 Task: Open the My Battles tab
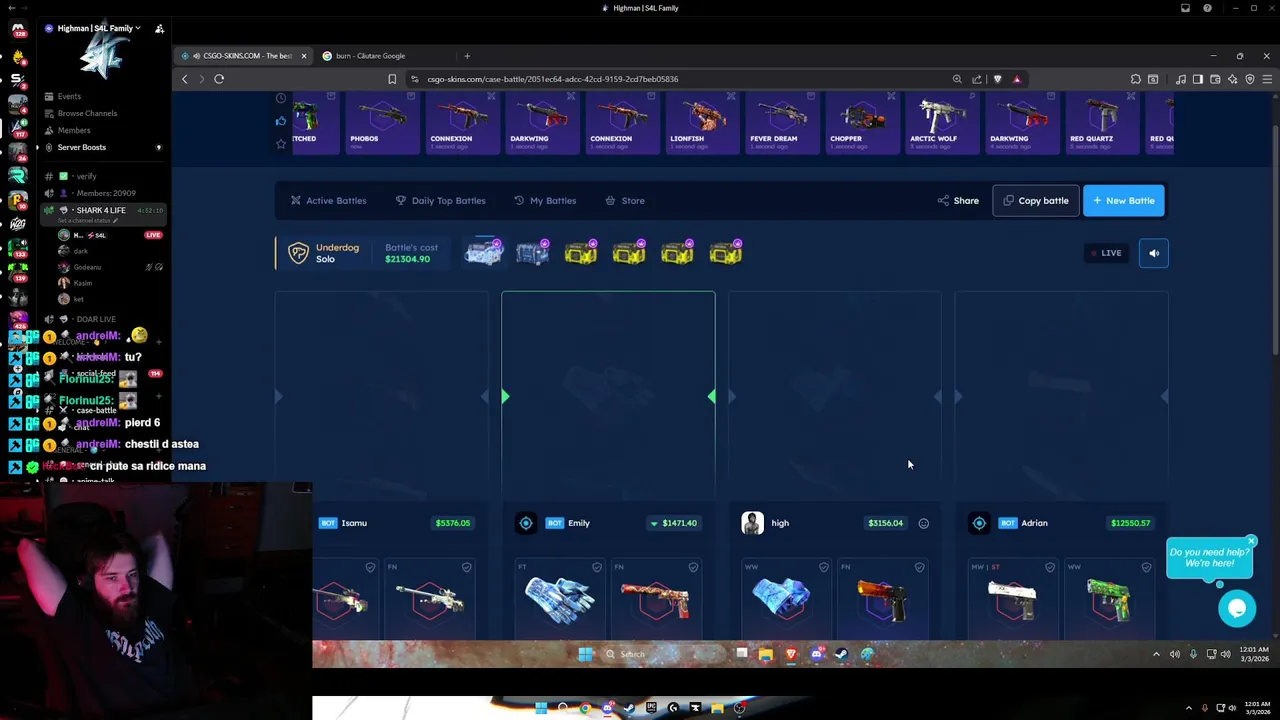(x=545, y=200)
